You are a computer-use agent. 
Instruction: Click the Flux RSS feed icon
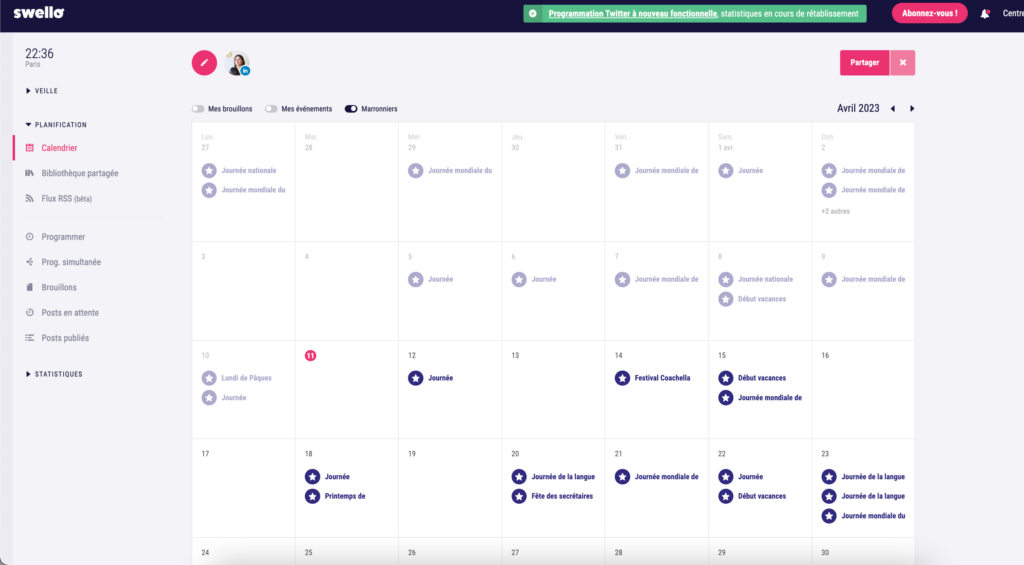coord(30,198)
